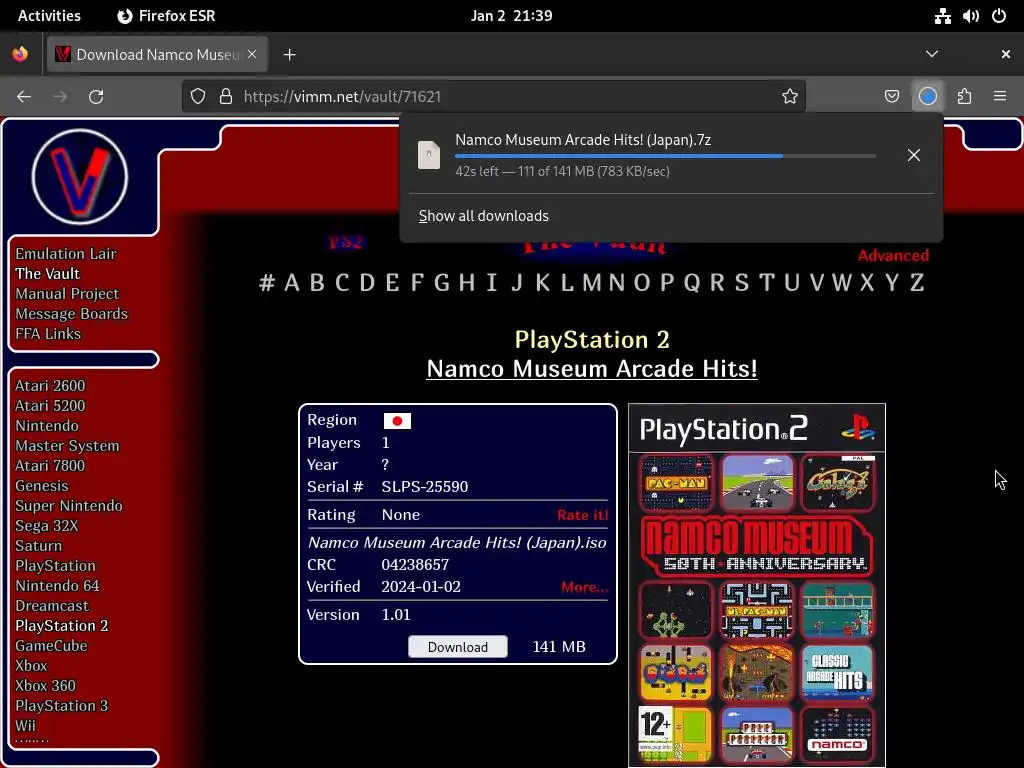
Task: Open Emulation Lair link
Action: [66, 253]
